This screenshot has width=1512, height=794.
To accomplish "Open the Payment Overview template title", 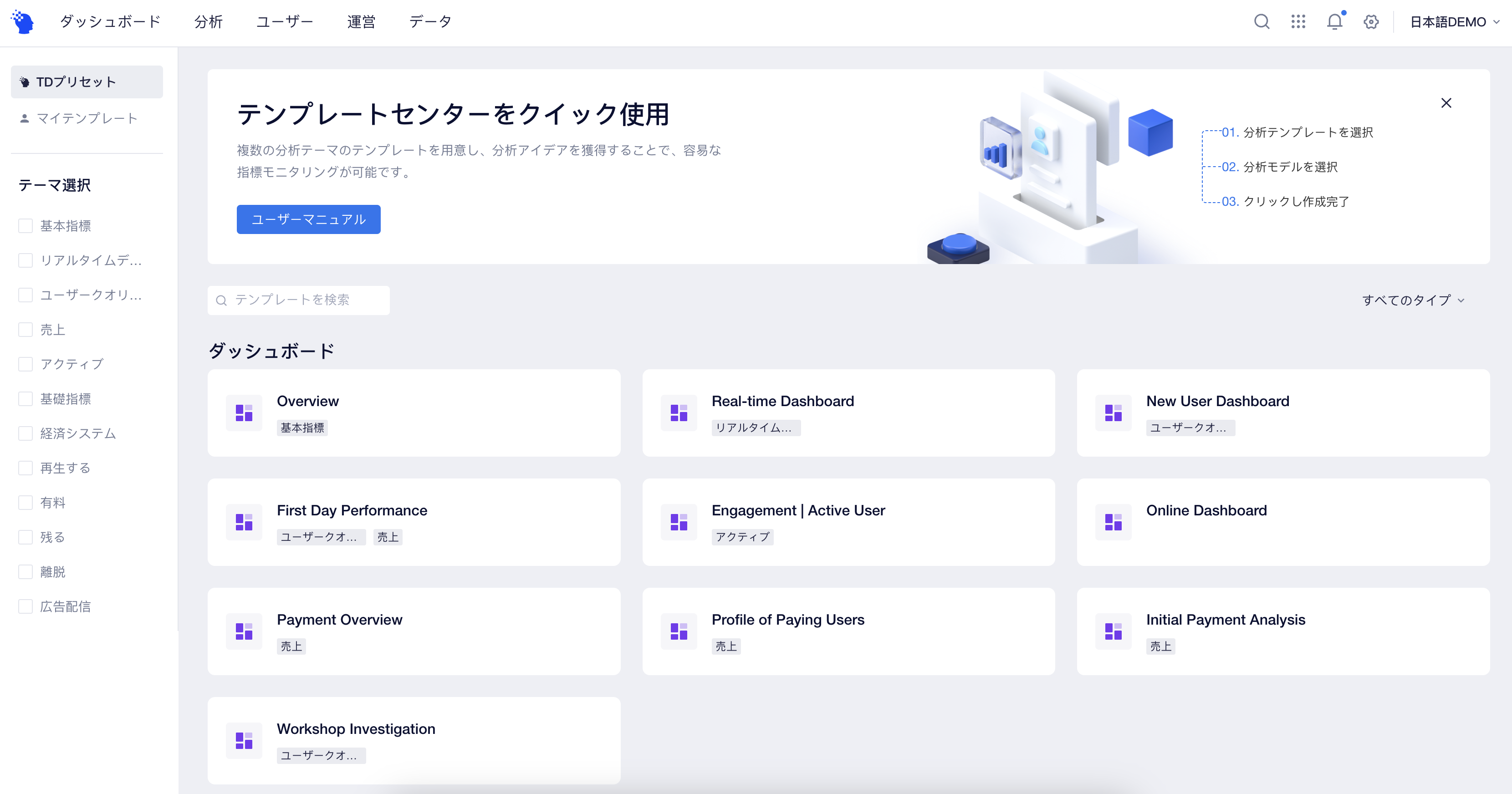I will click(340, 620).
